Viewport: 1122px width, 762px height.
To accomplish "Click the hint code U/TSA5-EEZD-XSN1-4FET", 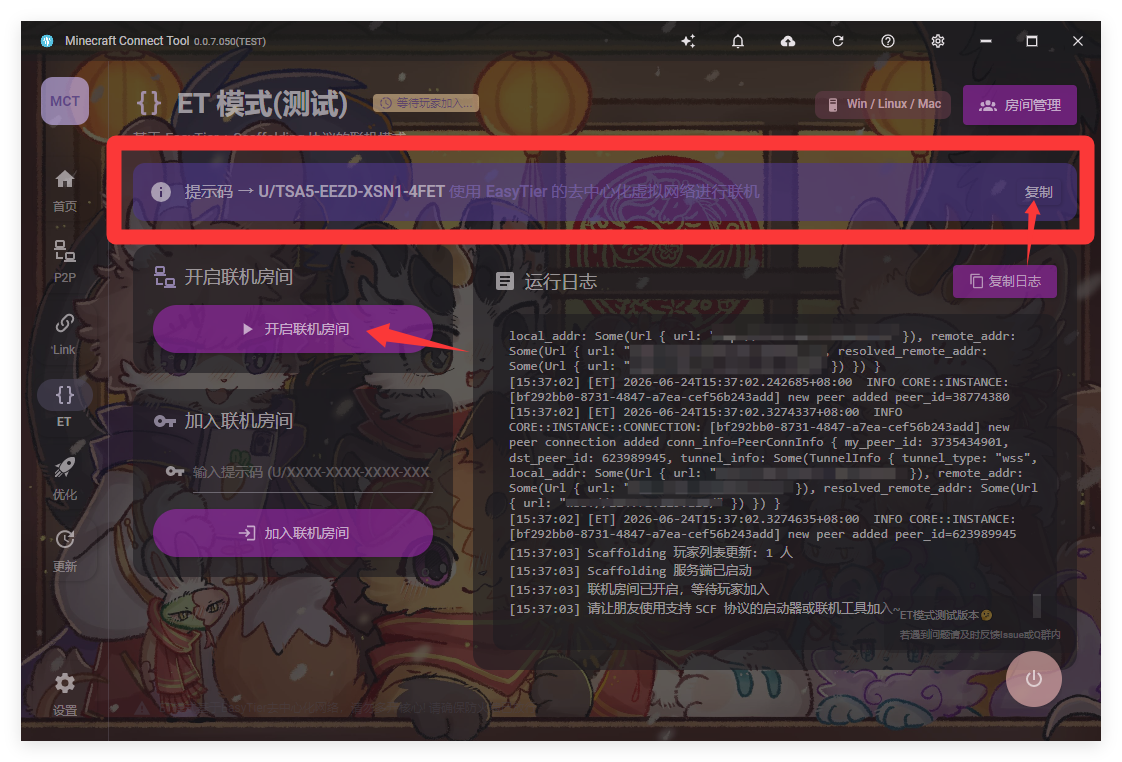I will click(351, 192).
